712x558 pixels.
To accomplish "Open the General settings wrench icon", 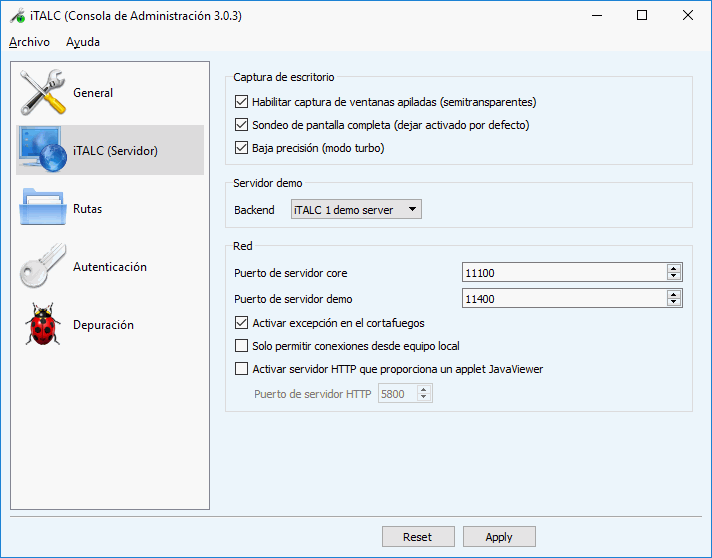I will pos(42,93).
